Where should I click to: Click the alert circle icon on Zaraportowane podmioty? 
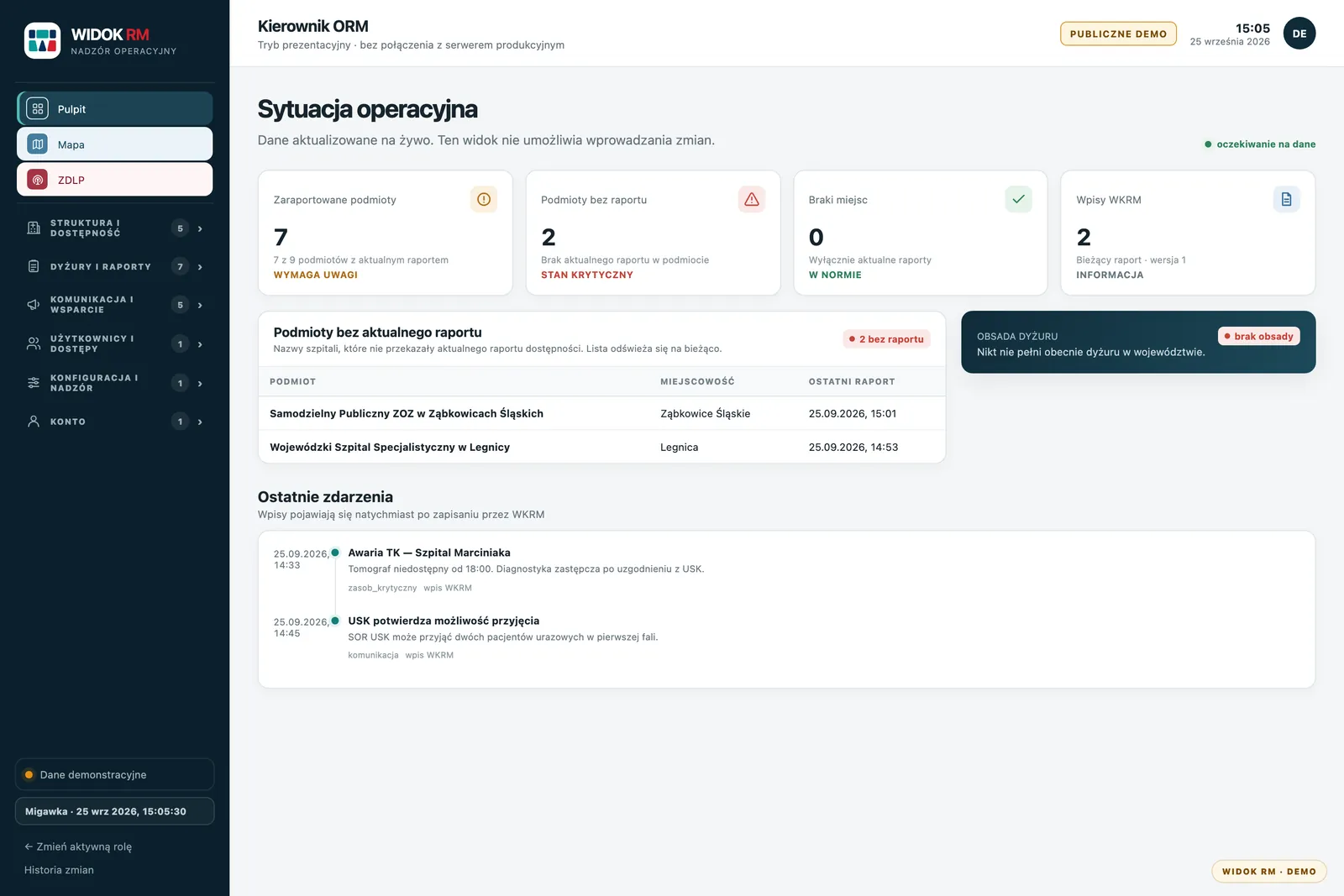tap(484, 199)
